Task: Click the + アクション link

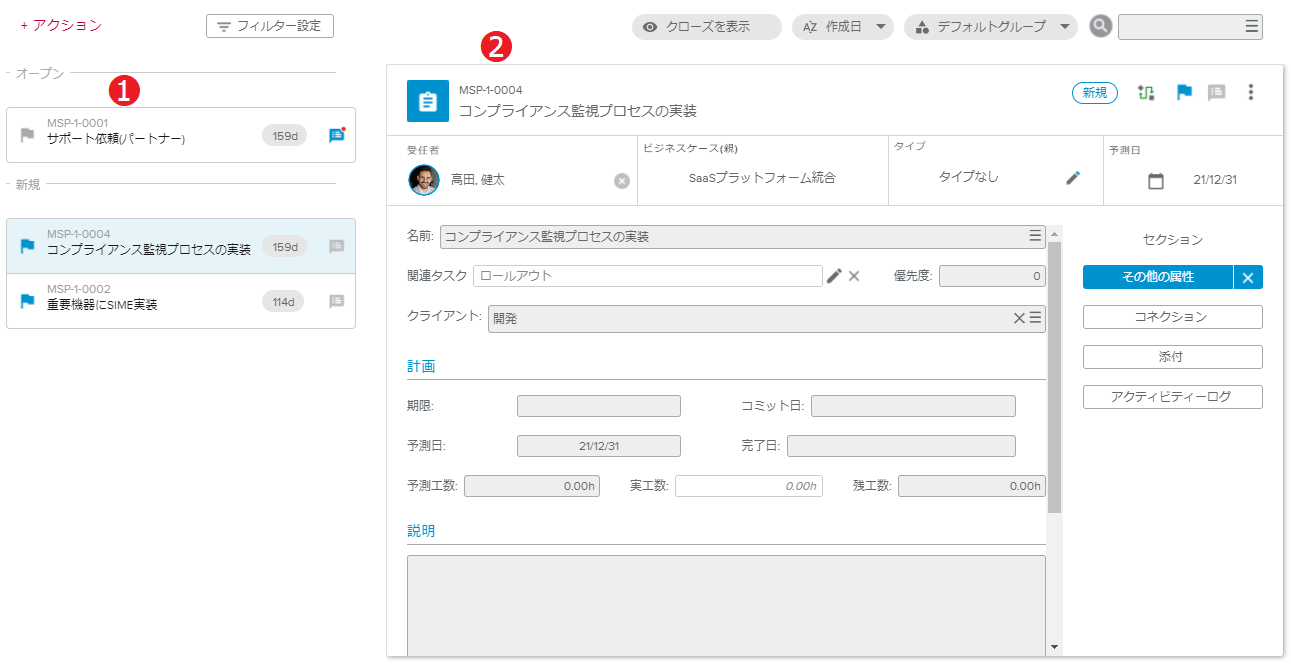Action: [x=61, y=26]
